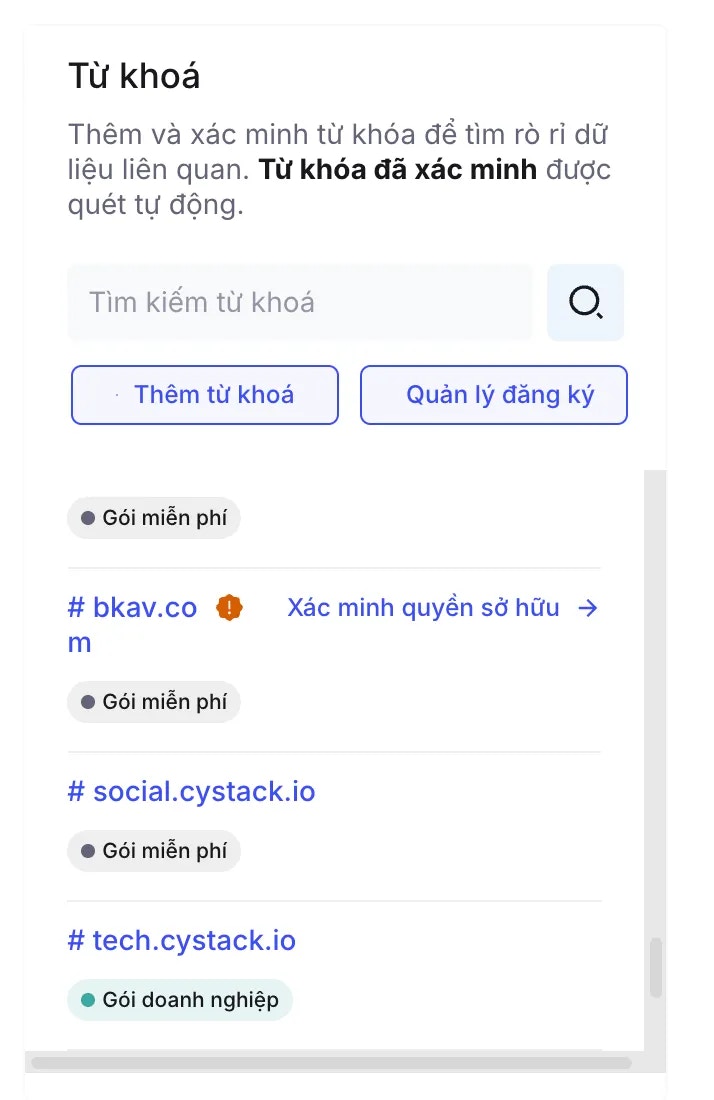The height and width of the screenshot is (1100, 714).
Task: Click the dot in the first Gói miễn phí tag
Action: [88, 518]
